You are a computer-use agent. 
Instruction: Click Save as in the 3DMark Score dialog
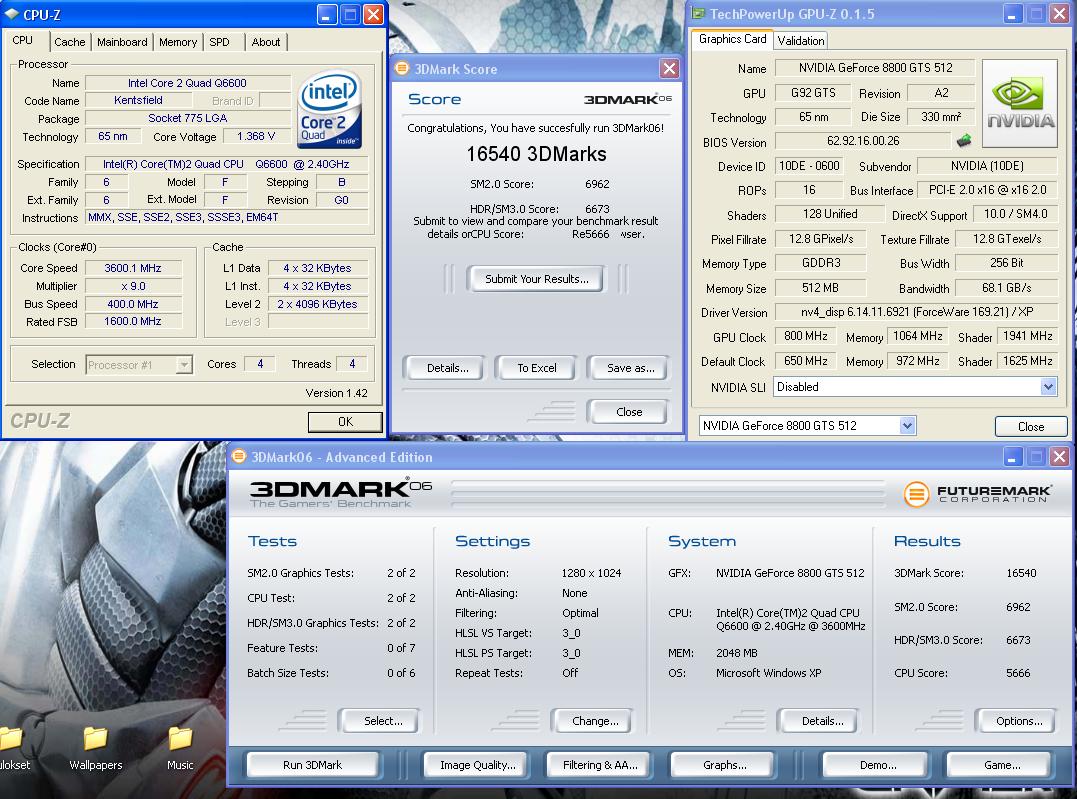(x=630, y=368)
